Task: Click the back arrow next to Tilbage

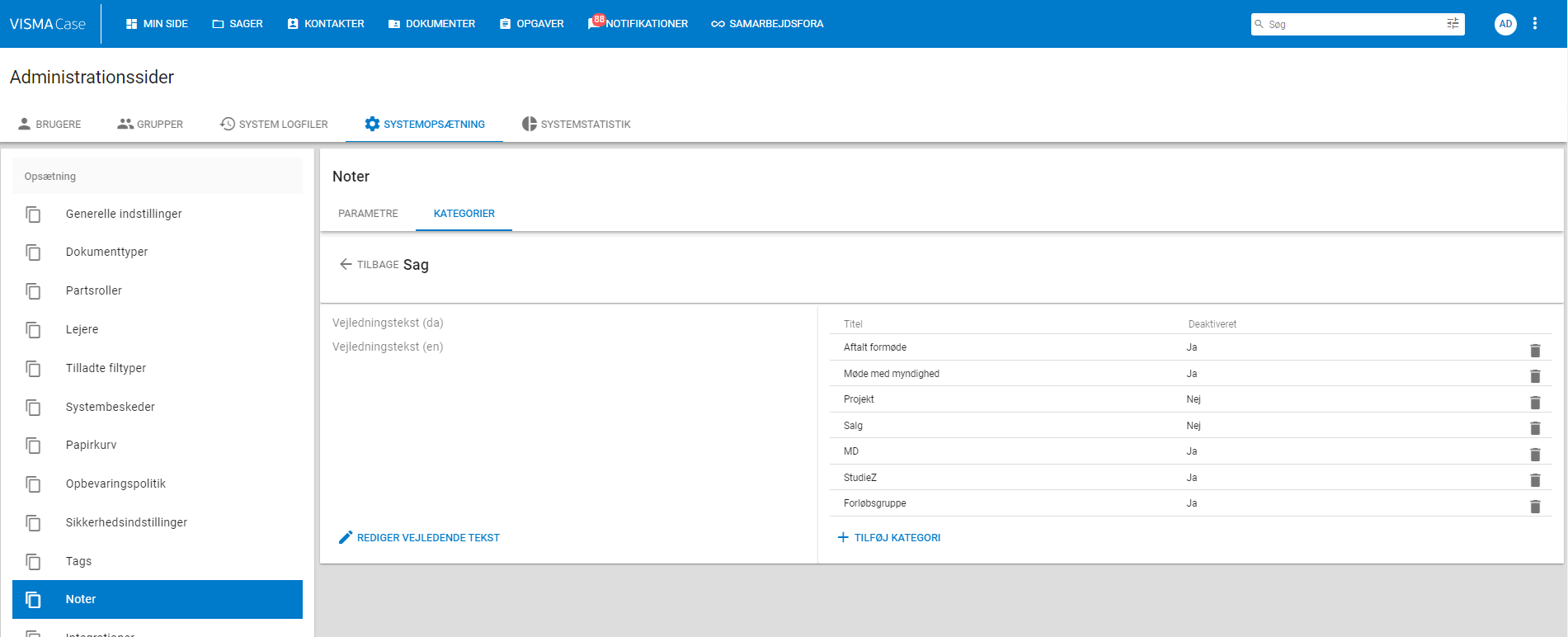Action: tap(346, 264)
